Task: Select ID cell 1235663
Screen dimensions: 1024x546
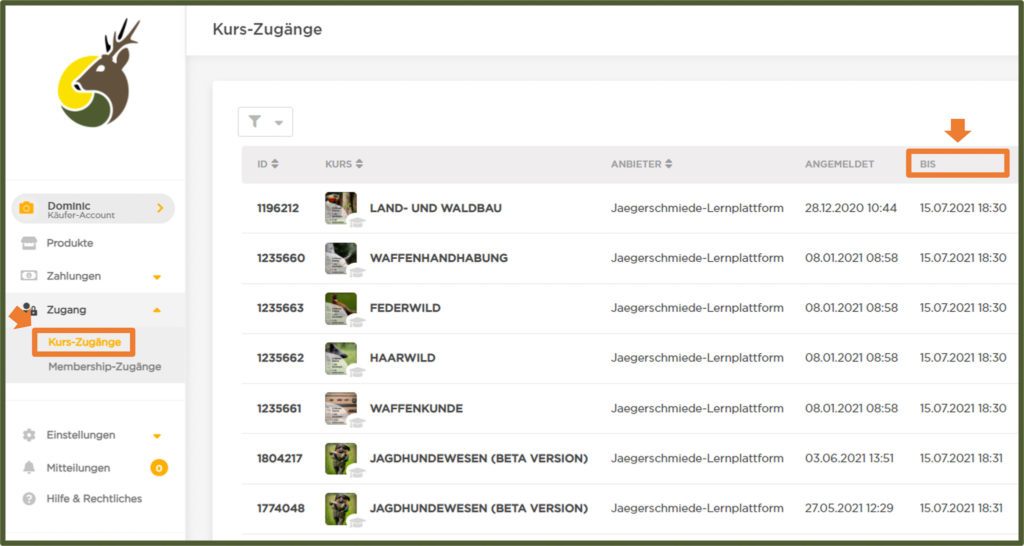Action: [280, 308]
